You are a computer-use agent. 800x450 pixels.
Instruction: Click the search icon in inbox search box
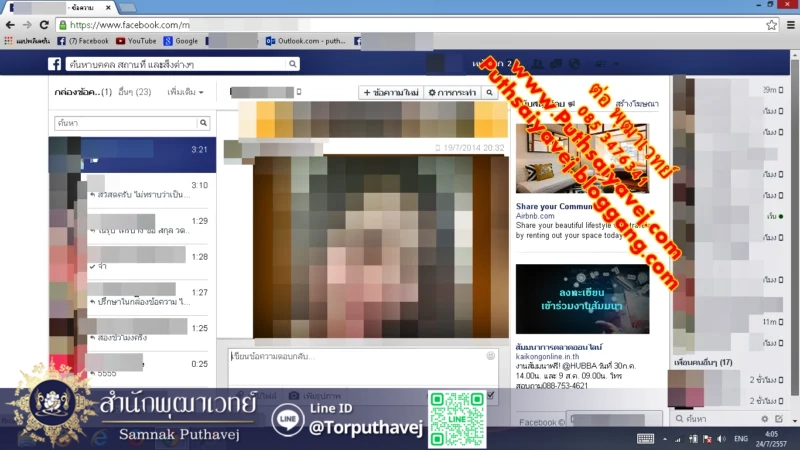(x=204, y=123)
